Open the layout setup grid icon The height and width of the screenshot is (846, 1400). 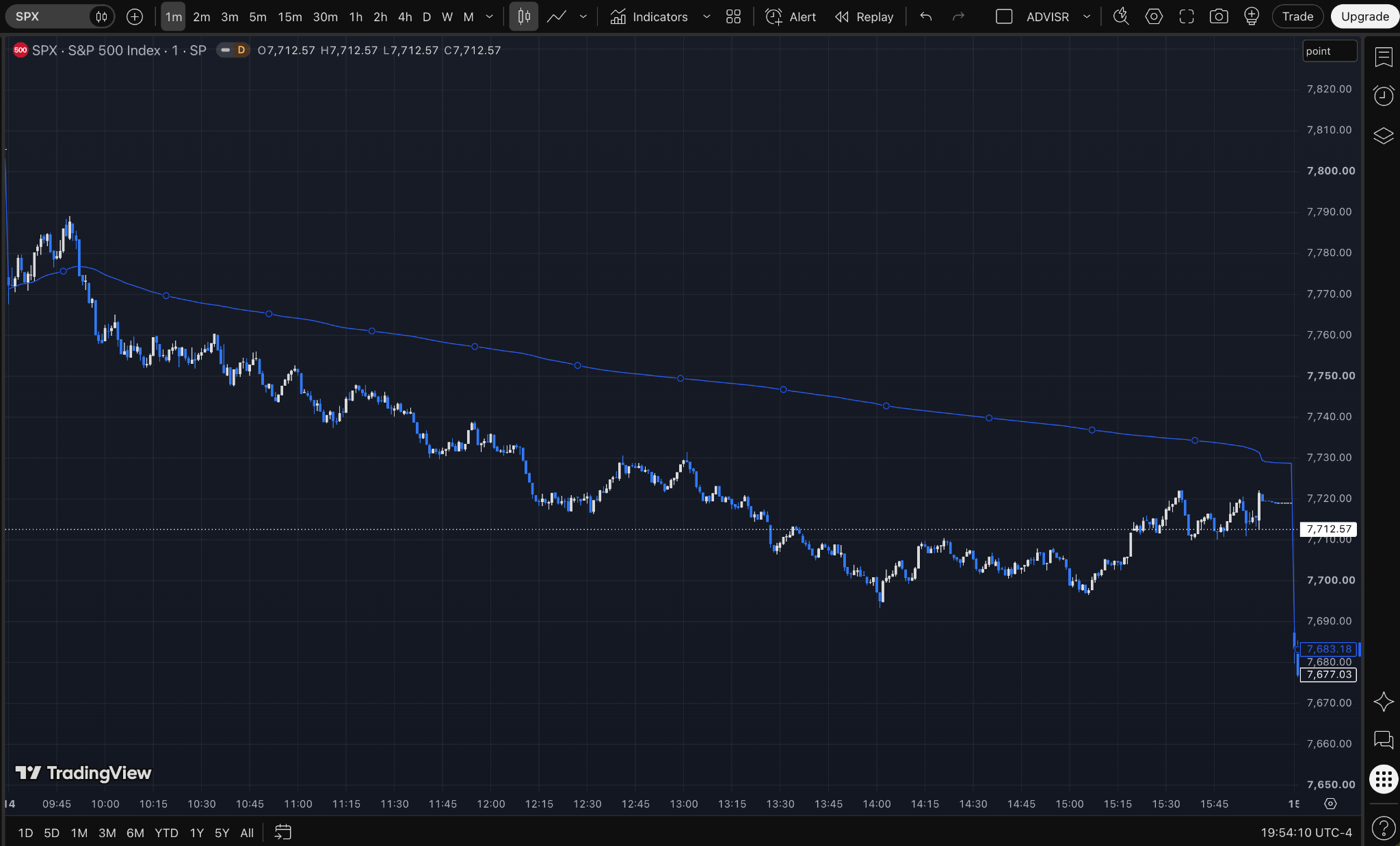[733, 16]
